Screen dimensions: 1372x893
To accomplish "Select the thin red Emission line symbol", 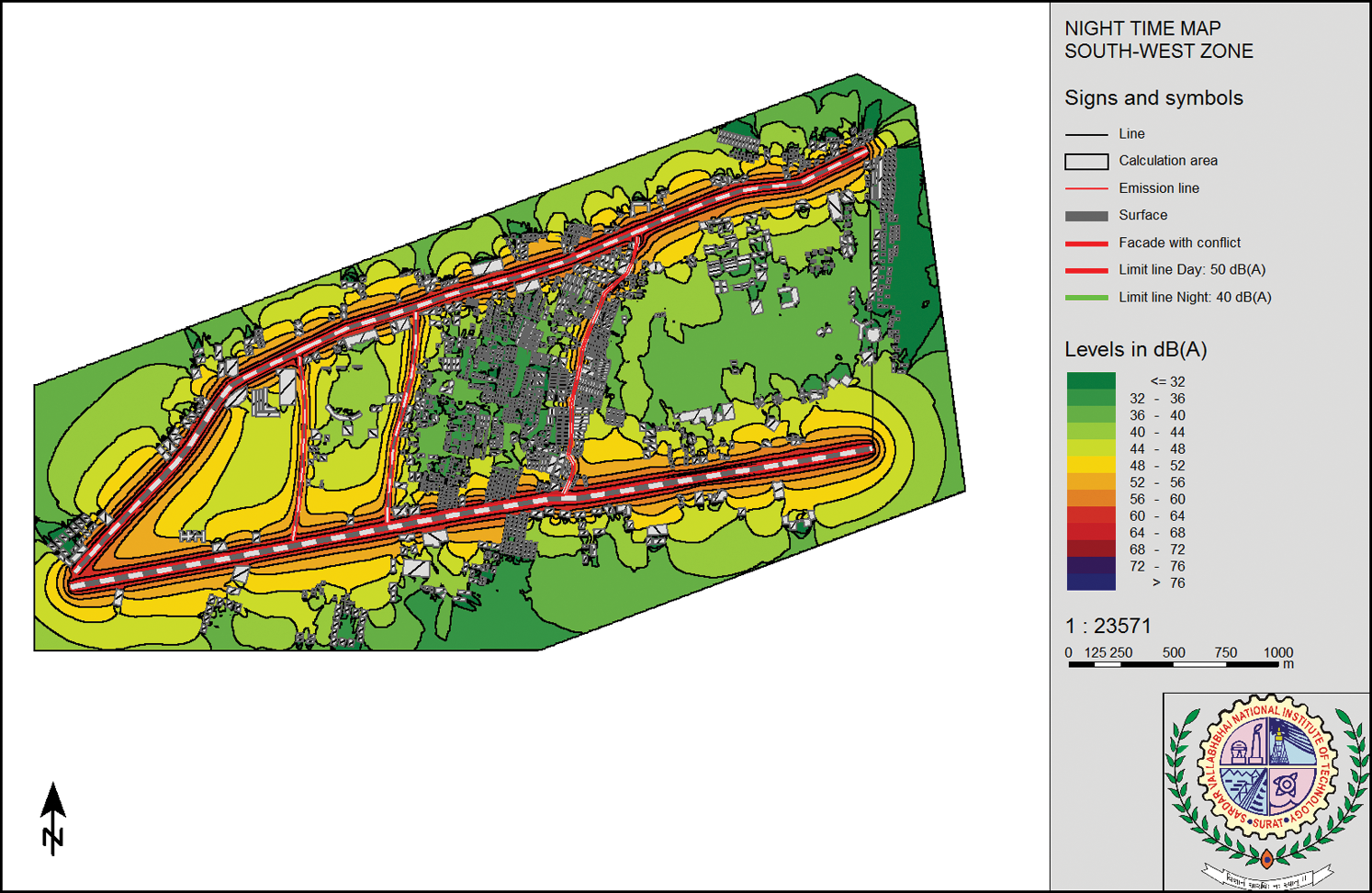I will point(1086,188).
